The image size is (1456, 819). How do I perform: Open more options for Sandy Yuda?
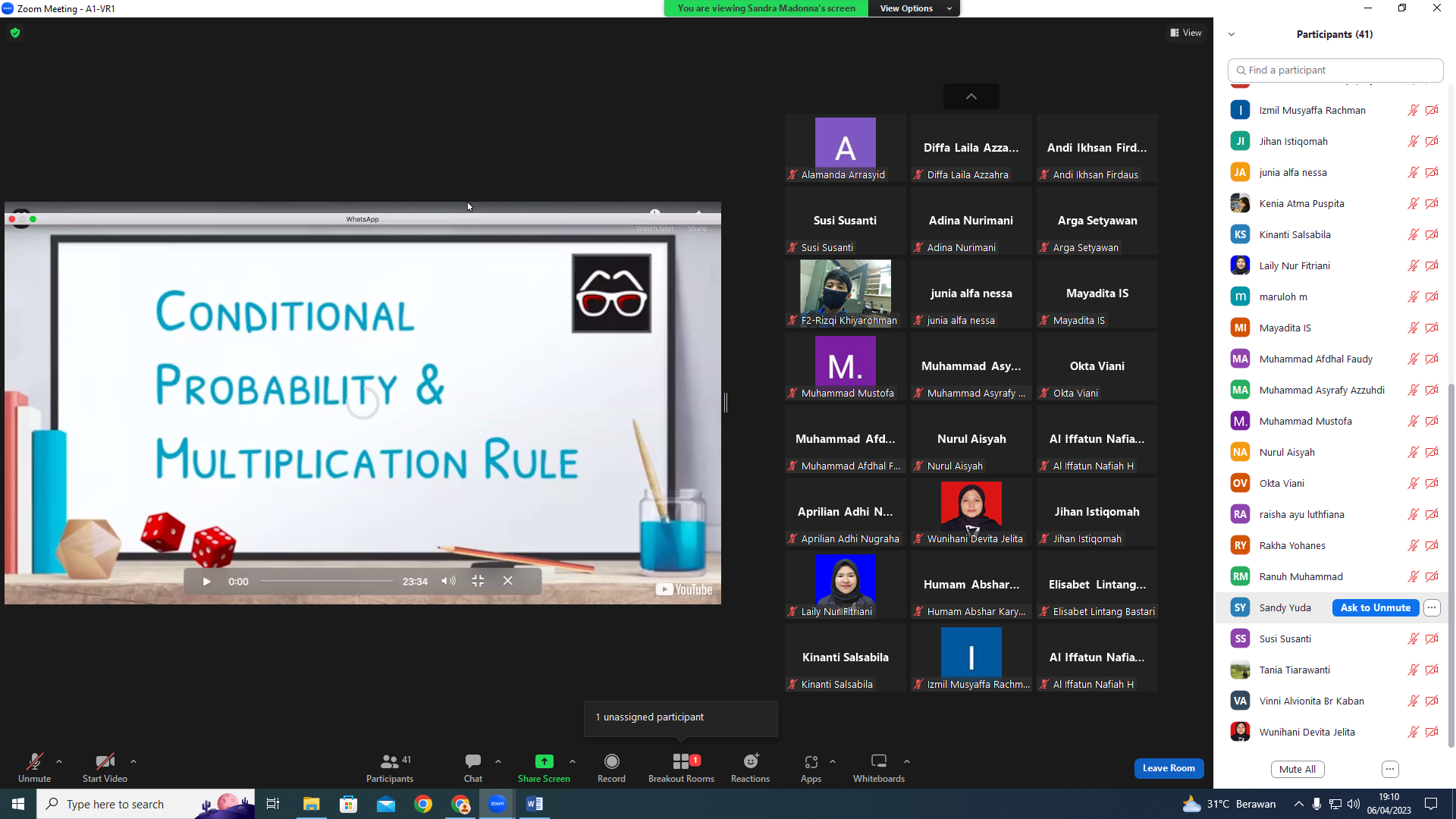click(1432, 607)
